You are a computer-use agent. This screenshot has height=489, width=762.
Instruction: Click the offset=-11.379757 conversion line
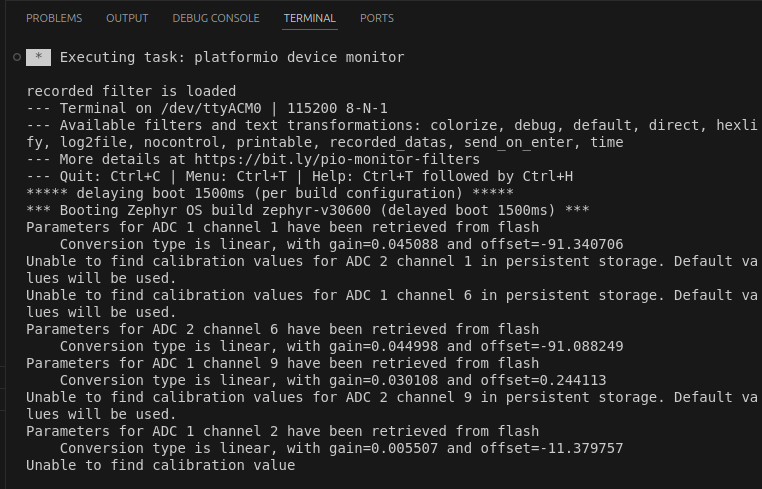(341, 448)
